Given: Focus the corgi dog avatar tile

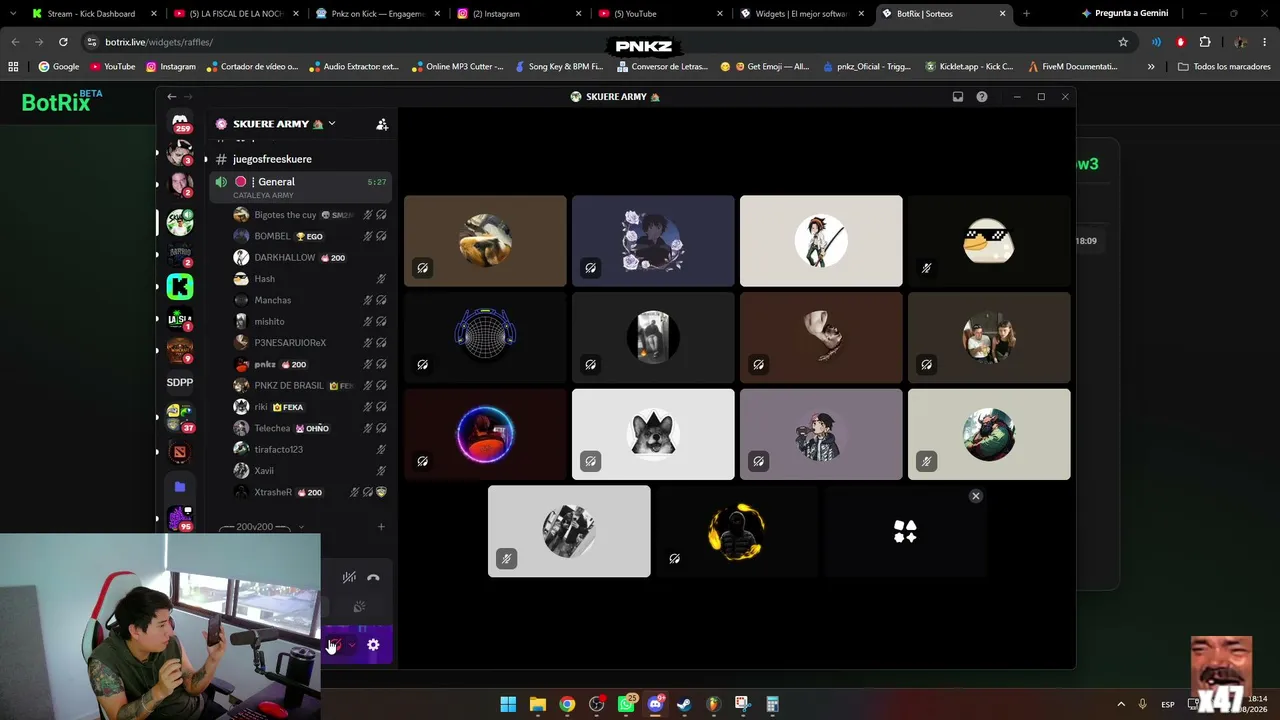Looking at the screenshot, I should (653, 434).
